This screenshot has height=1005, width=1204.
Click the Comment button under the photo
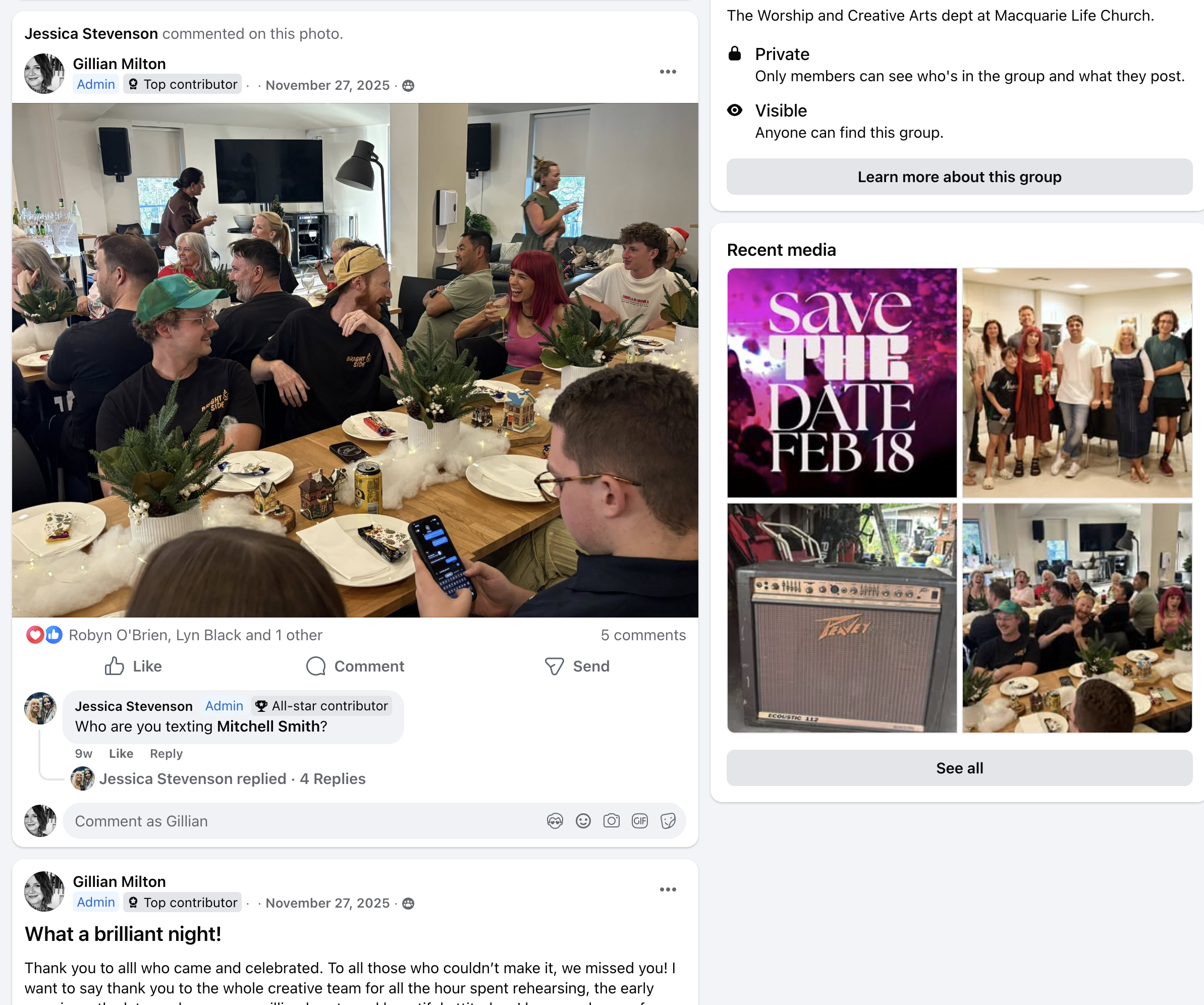coord(355,666)
